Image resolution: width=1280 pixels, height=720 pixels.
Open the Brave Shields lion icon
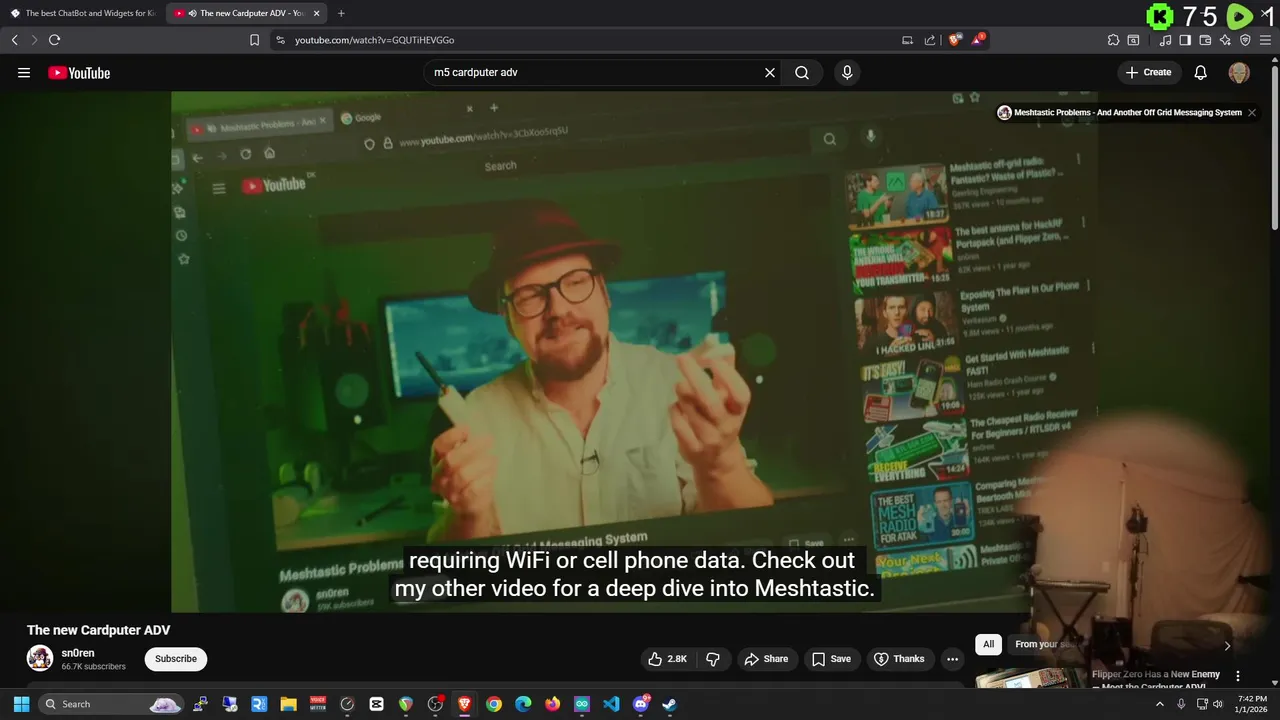(955, 40)
